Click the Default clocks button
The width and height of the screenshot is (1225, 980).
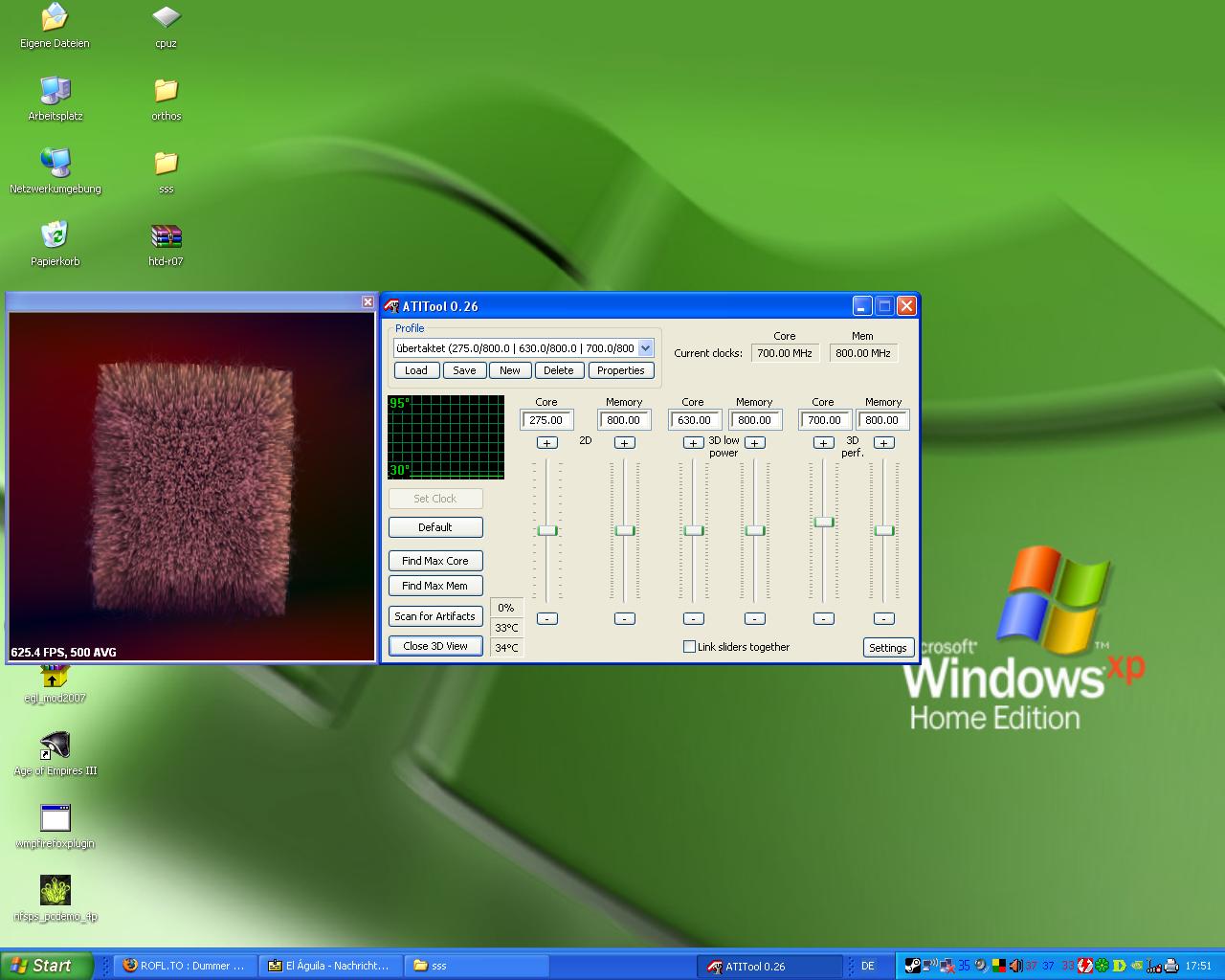(435, 527)
